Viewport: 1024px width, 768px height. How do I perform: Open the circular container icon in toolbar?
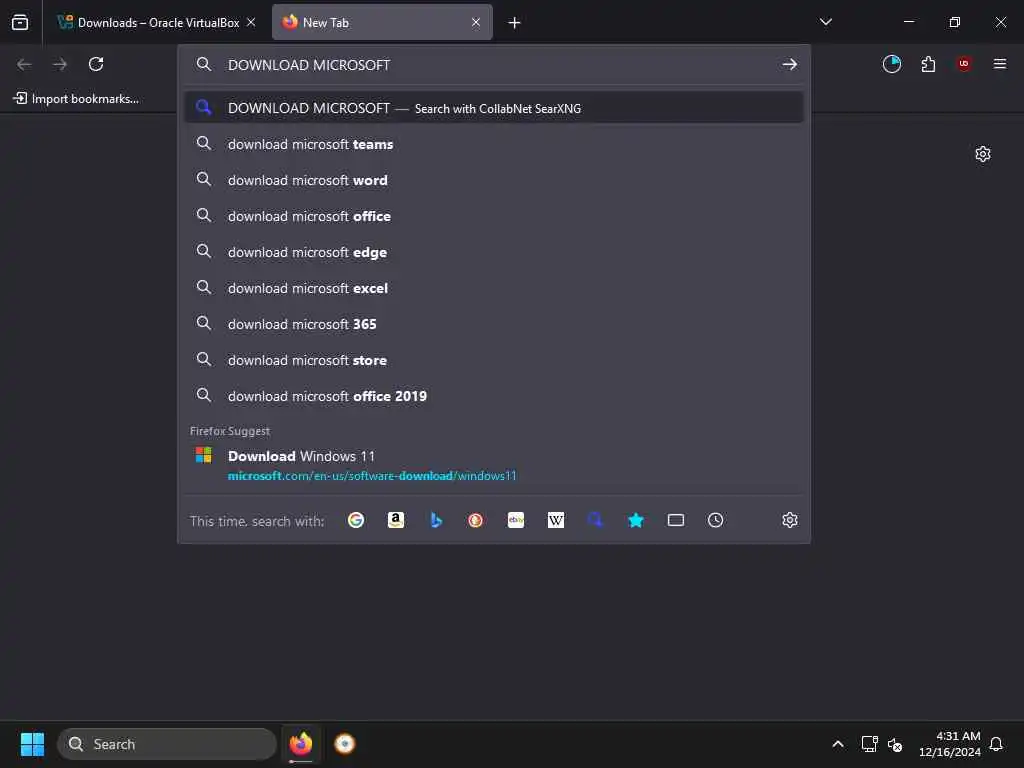click(891, 64)
